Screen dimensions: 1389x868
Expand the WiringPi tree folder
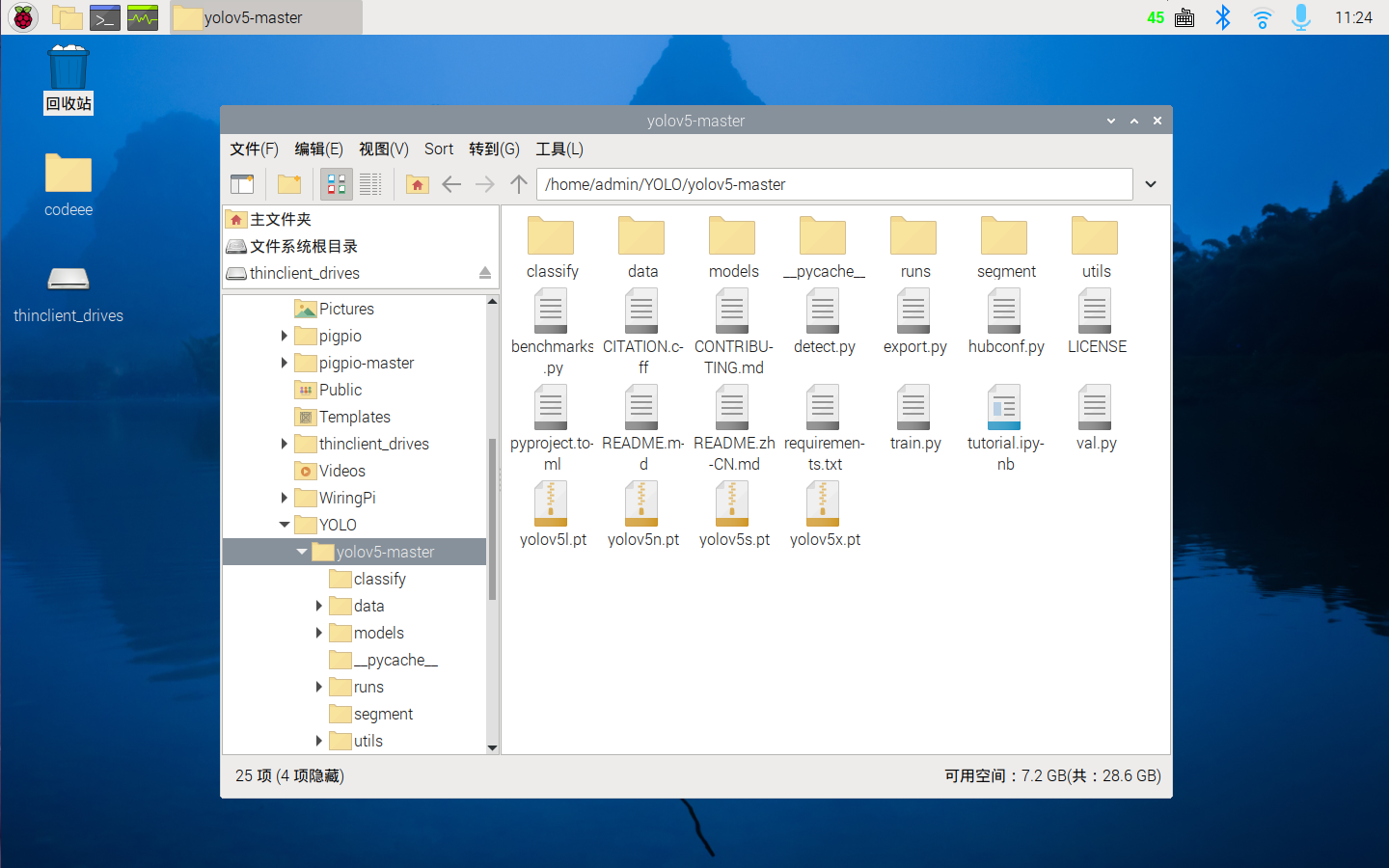tap(284, 498)
